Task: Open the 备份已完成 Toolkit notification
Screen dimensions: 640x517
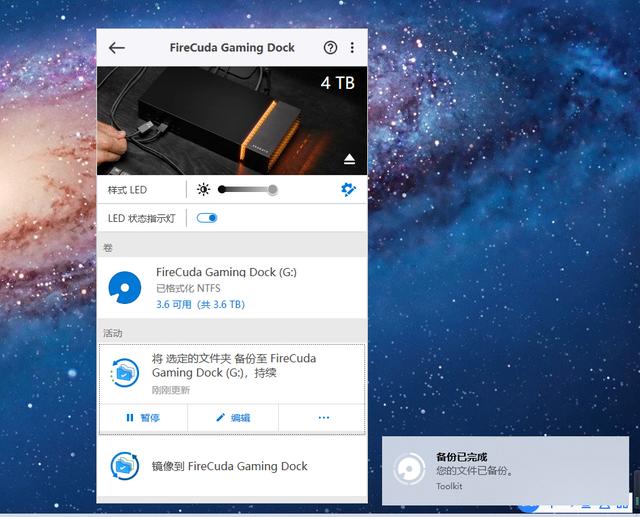Action: click(505, 470)
